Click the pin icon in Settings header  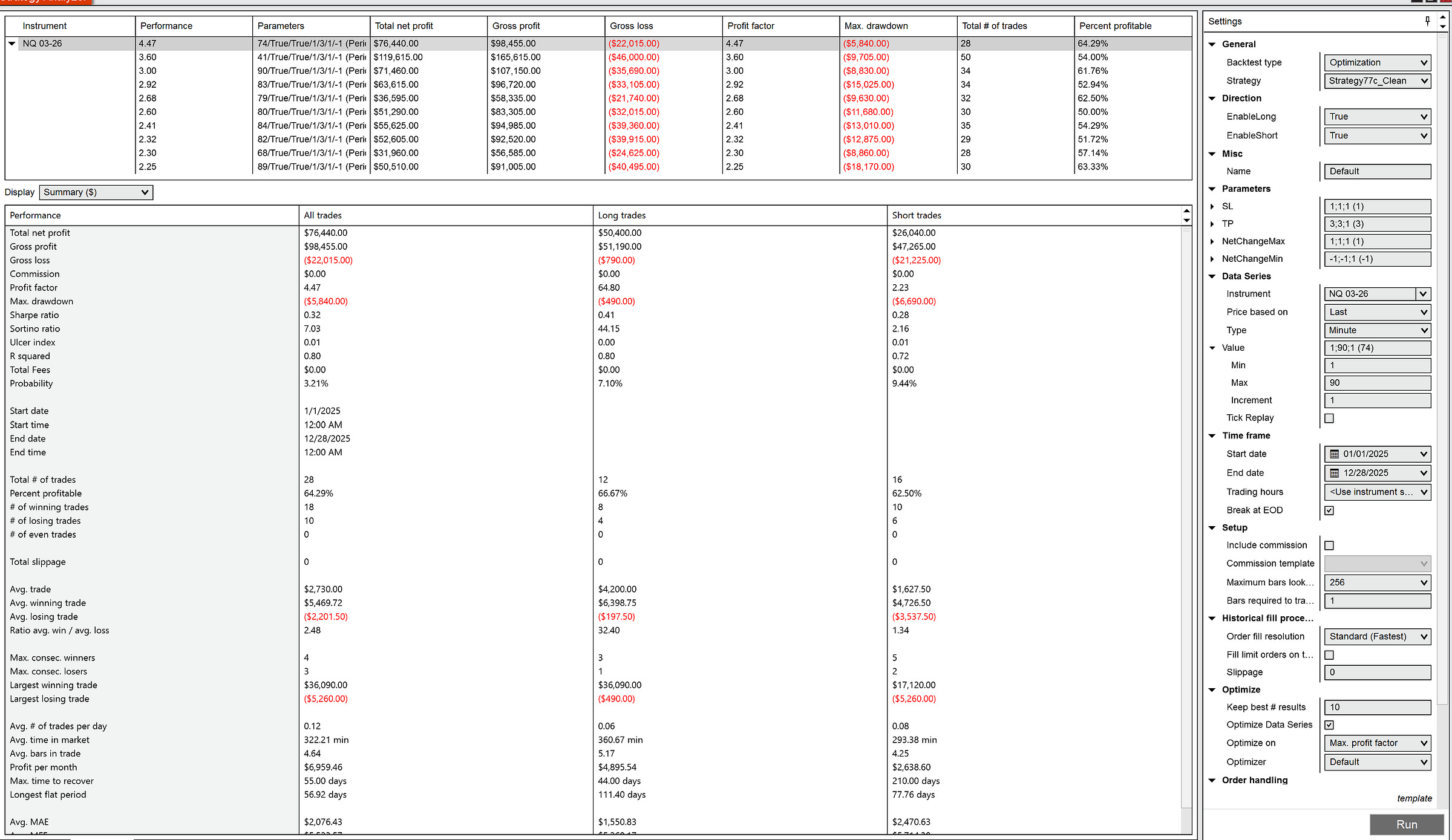pos(1427,21)
